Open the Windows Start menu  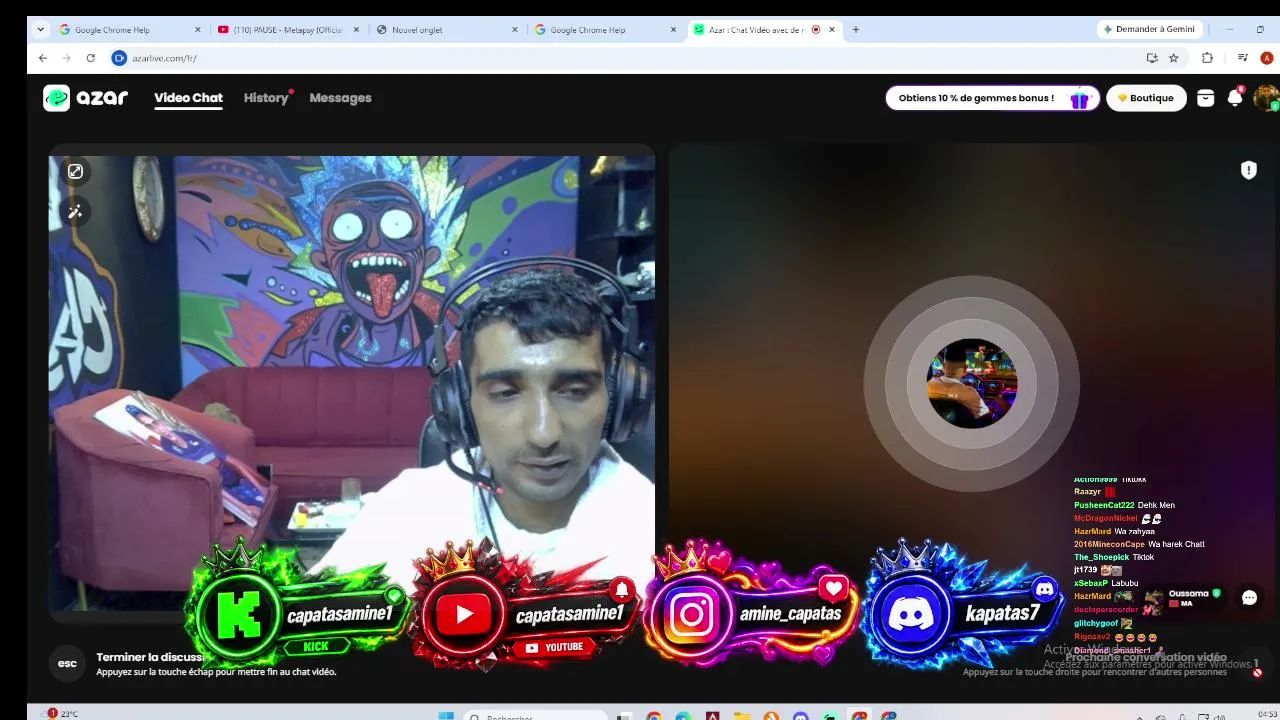[x=446, y=715]
